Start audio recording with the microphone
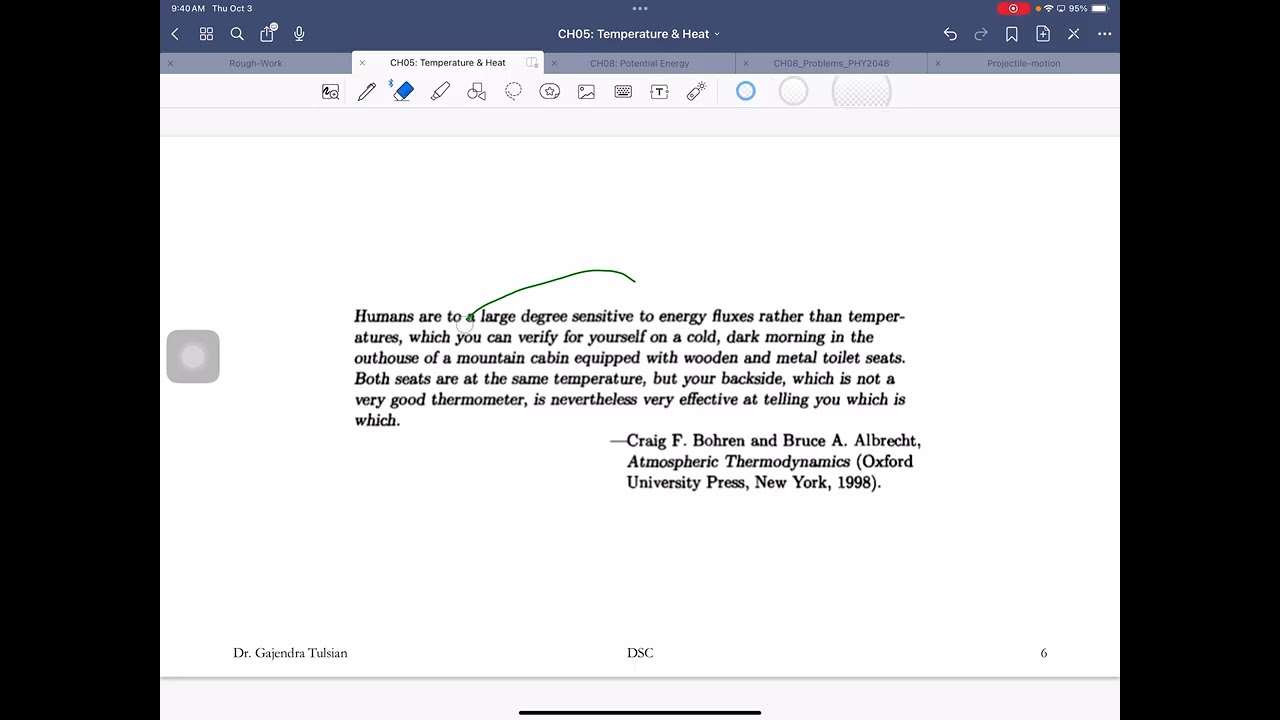This screenshot has width=1280, height=720. tap(299, 34)
